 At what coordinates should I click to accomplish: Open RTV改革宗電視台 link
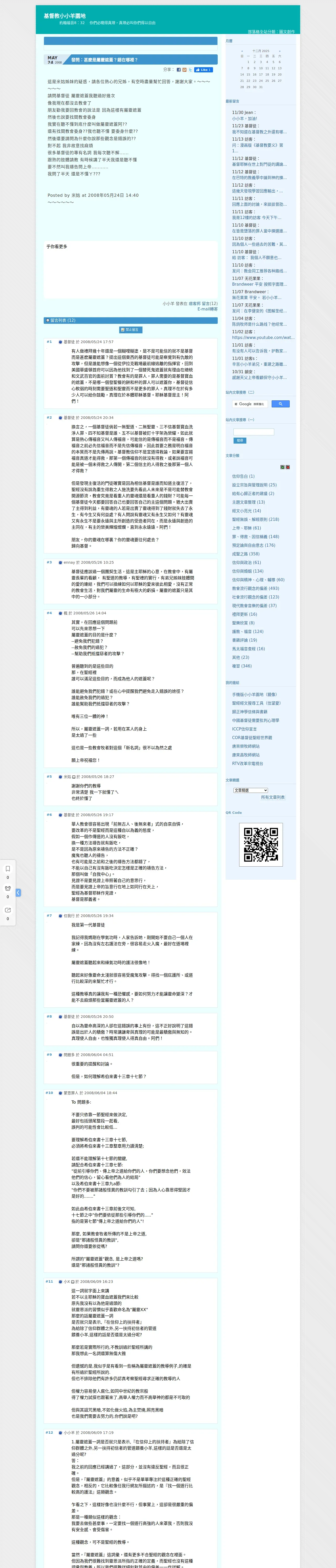pos(248,763)
